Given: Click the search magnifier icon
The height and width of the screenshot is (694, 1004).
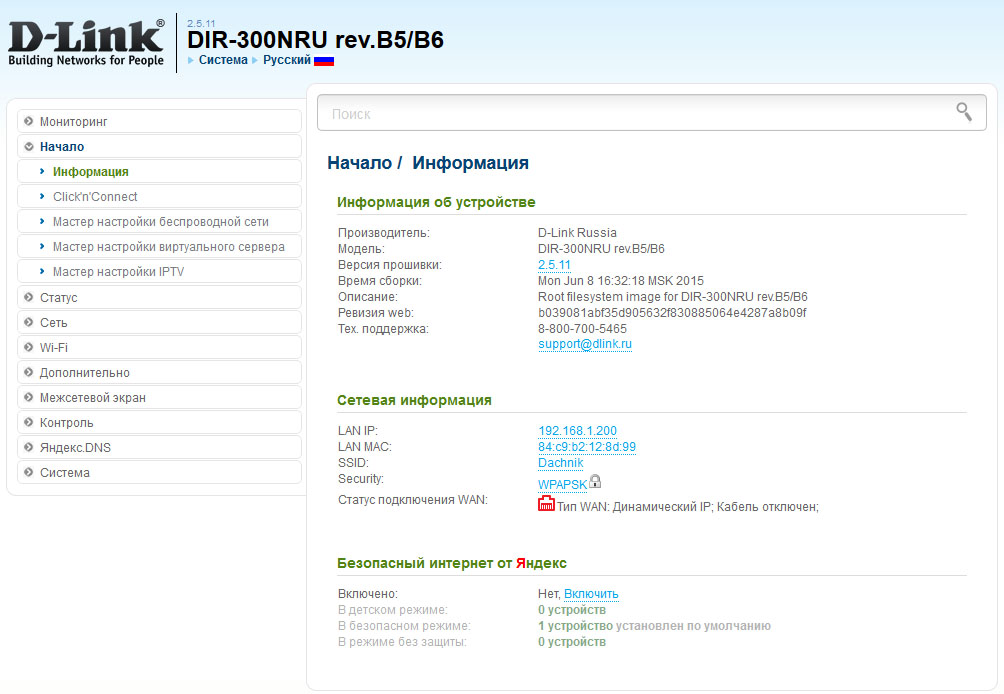Looking at the screenshot, I should (964, 112).
